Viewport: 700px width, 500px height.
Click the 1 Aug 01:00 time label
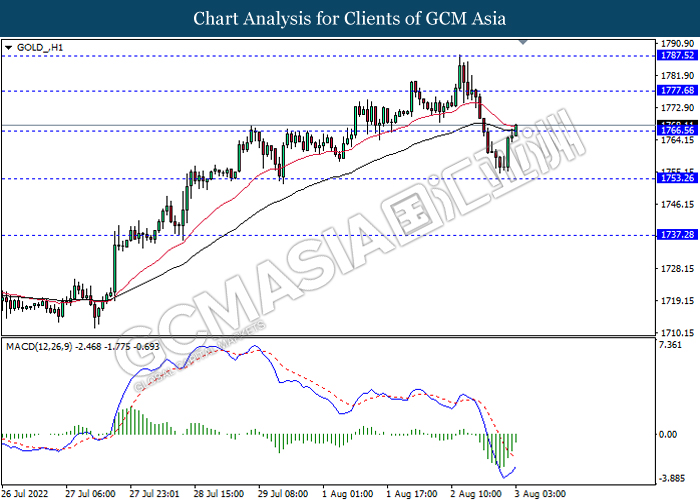click(348, 494)
